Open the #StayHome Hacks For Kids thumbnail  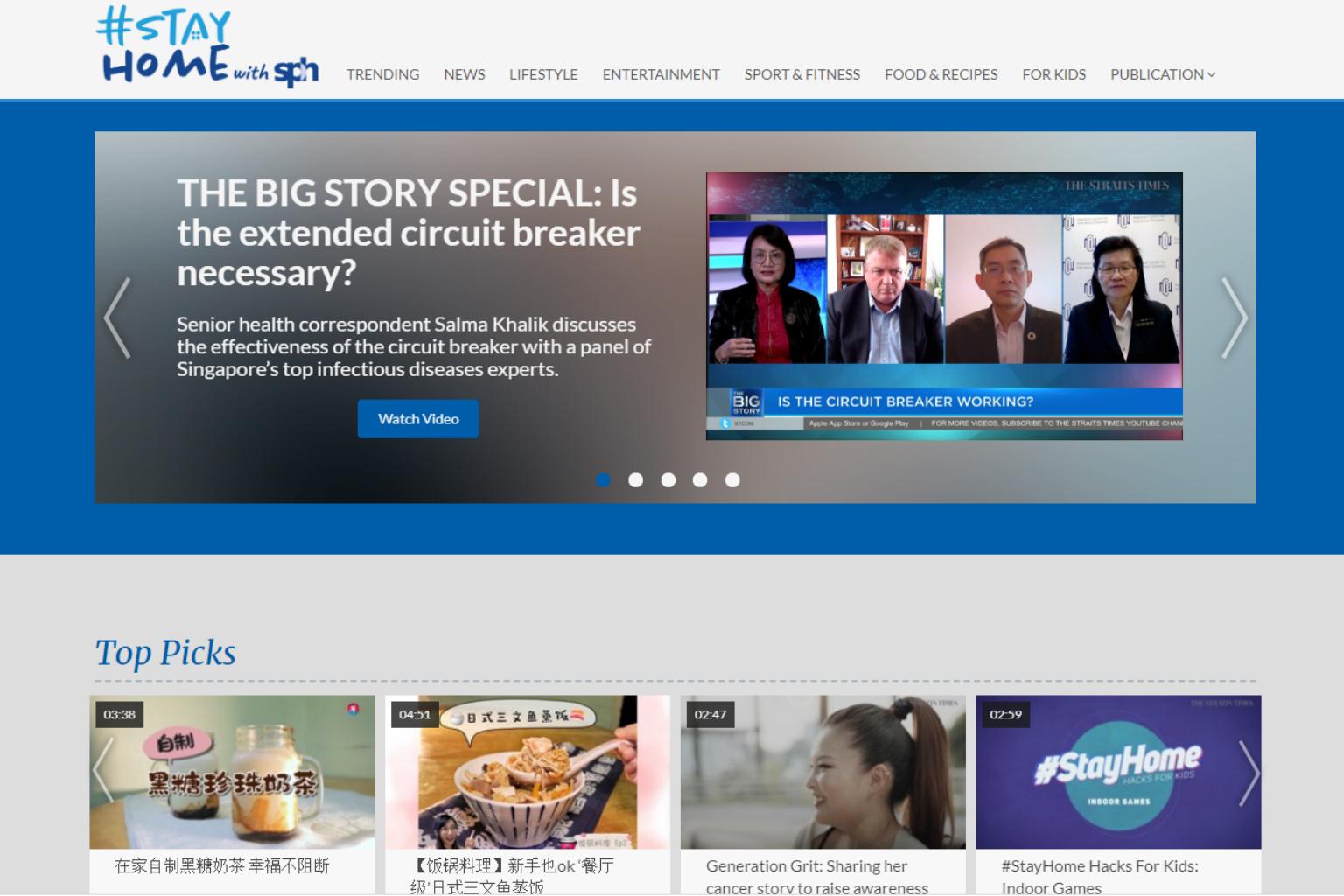coord(1118,772)
